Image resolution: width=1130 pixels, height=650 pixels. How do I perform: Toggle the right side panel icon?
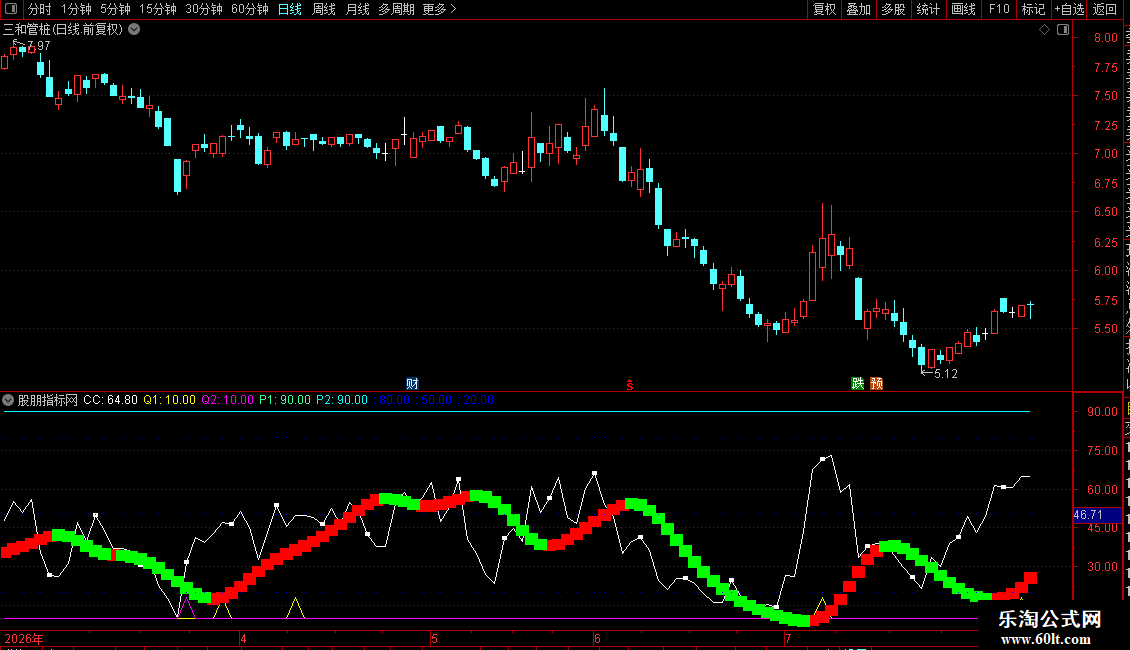coord(1063,30)
